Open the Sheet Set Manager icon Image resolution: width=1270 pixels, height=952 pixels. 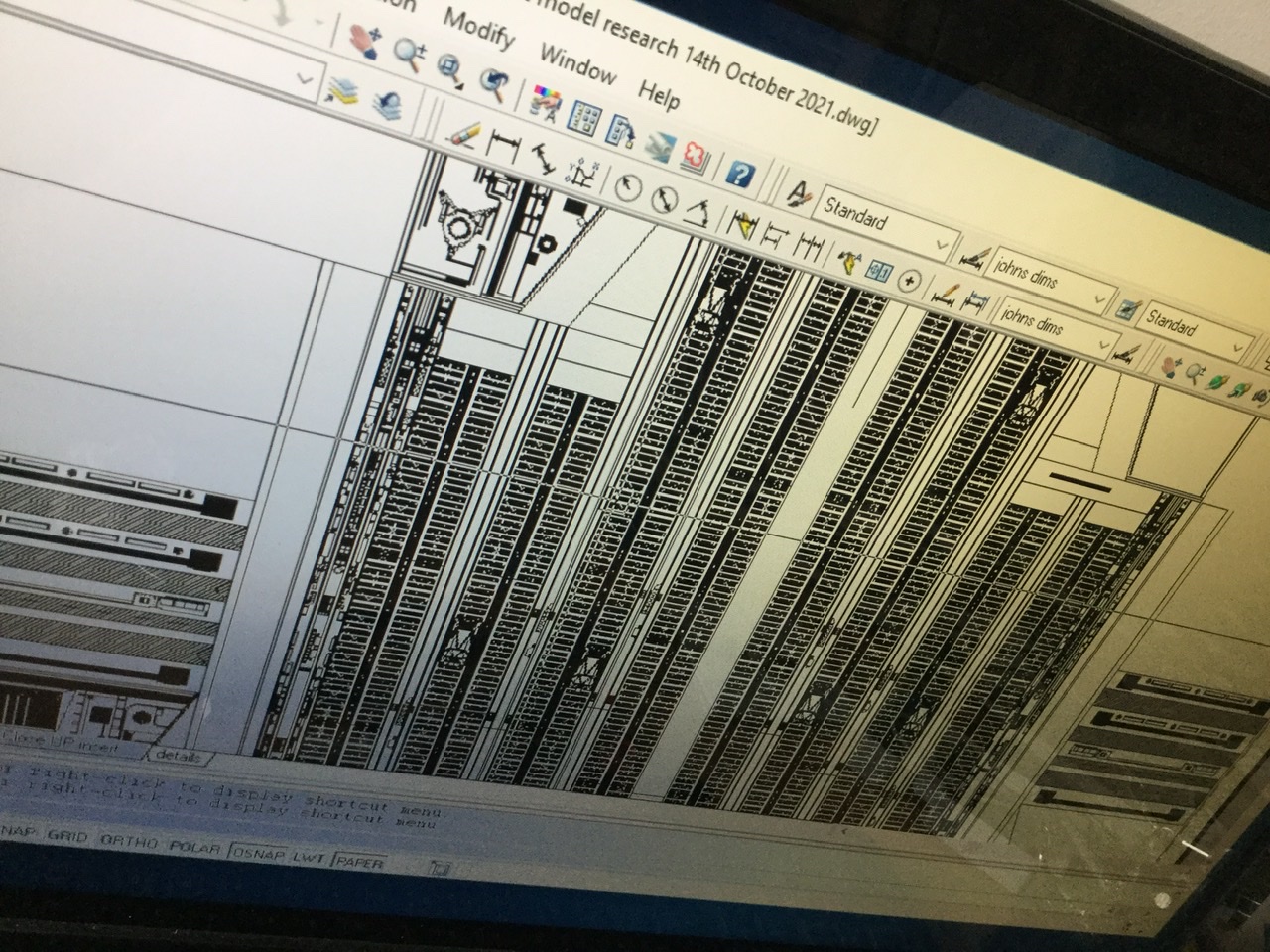(659, 146)
